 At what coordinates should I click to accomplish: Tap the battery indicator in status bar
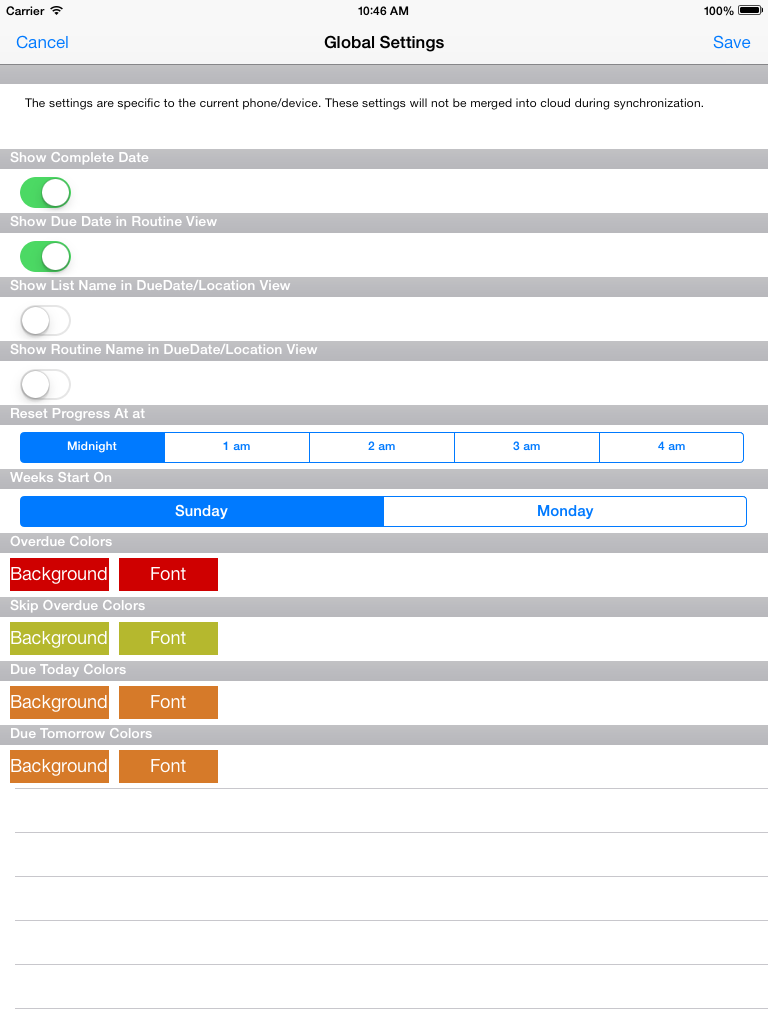pos(749,11)
